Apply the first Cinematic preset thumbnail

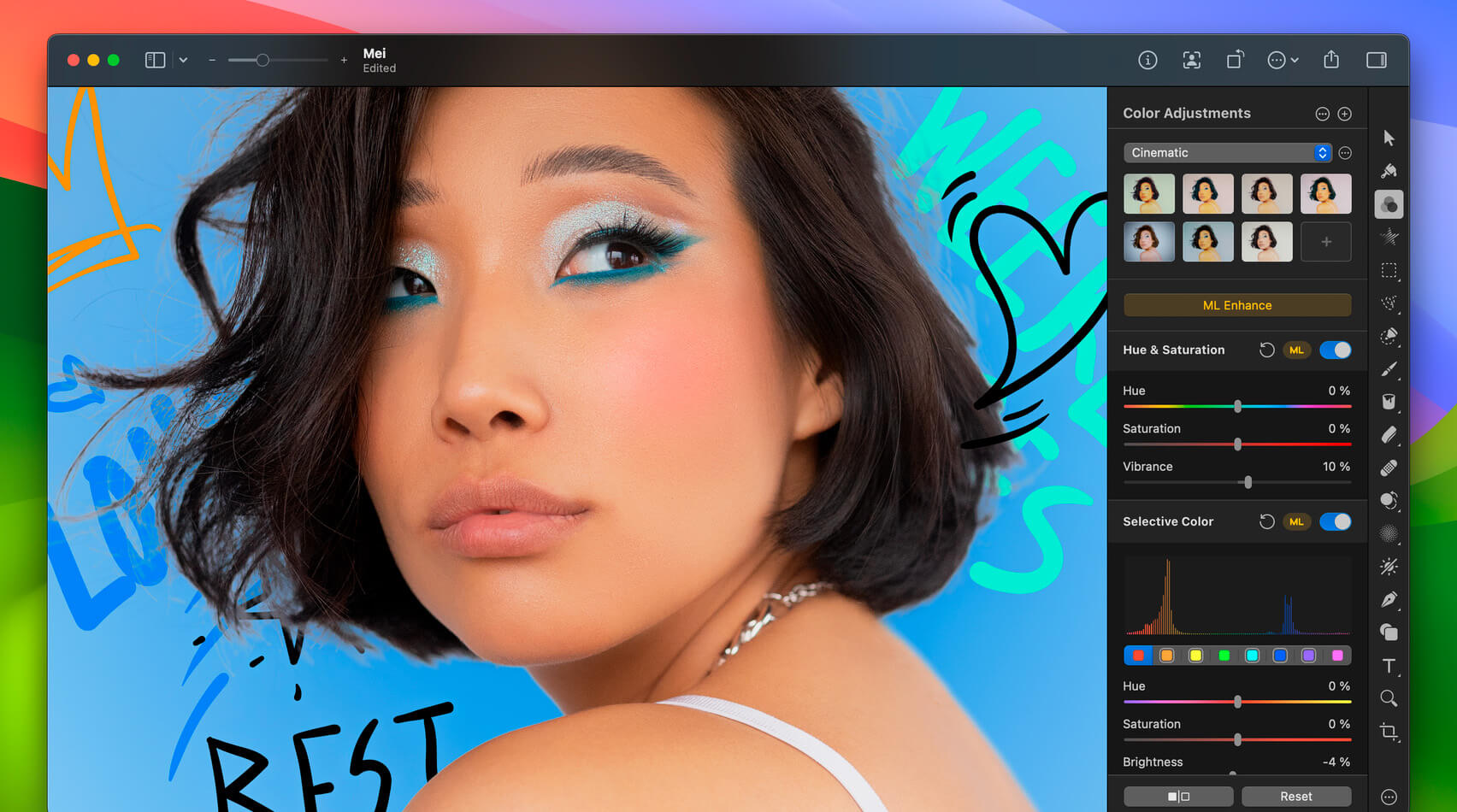[1149, 194]
